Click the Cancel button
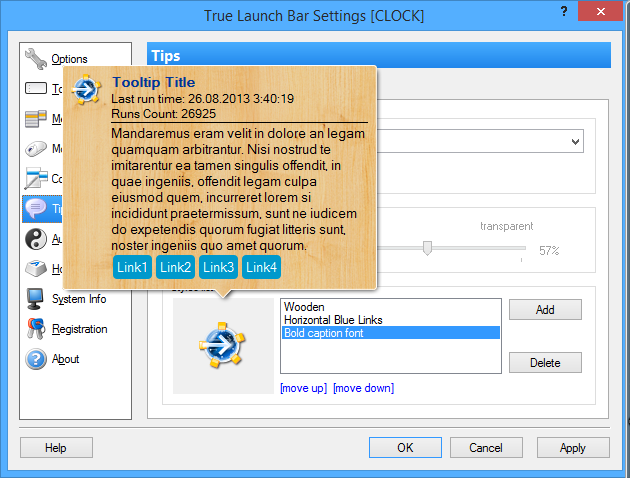Image resolution: width=630 pixels, height=478 pixels. 486,447
